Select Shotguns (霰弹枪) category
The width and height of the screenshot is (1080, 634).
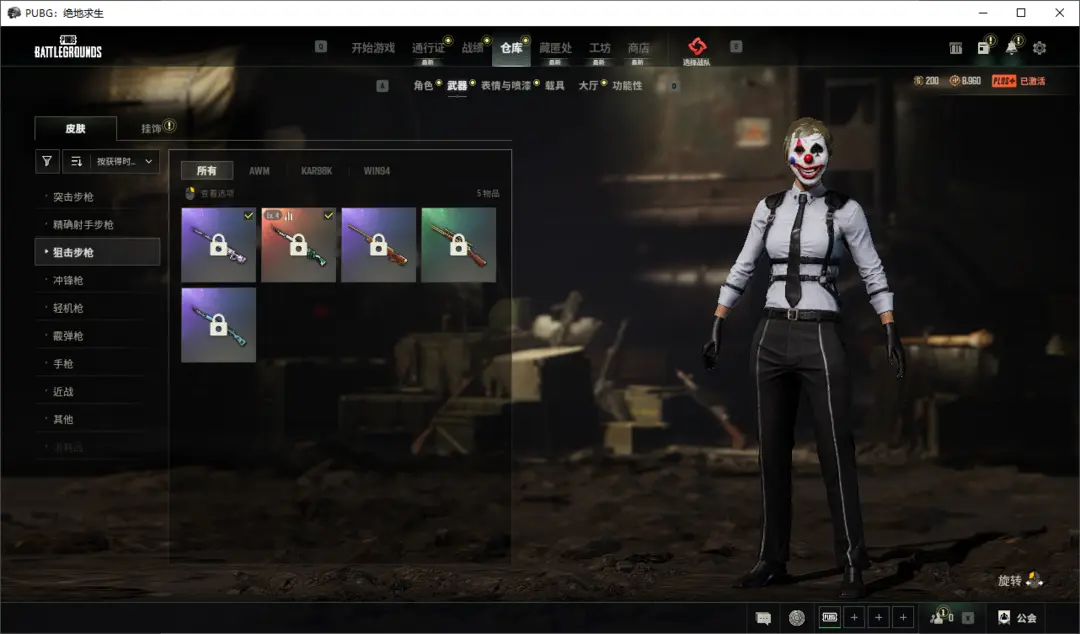click(x=97, y=336)
